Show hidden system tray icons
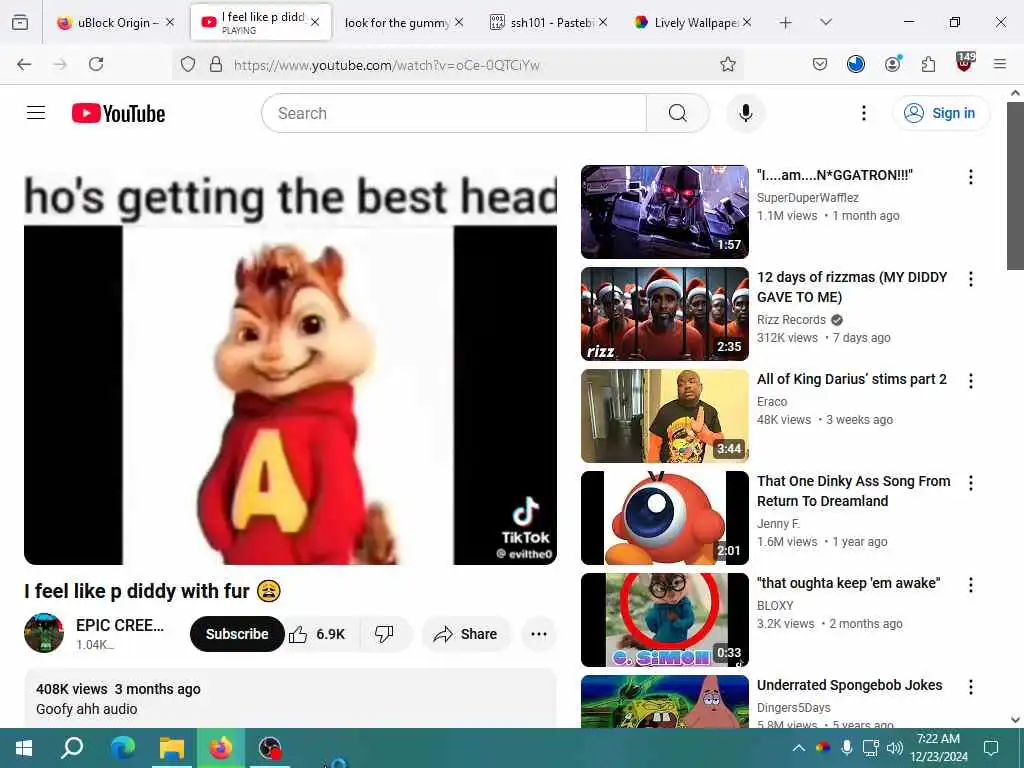1024x768 pixels. (x=798, y=748)
